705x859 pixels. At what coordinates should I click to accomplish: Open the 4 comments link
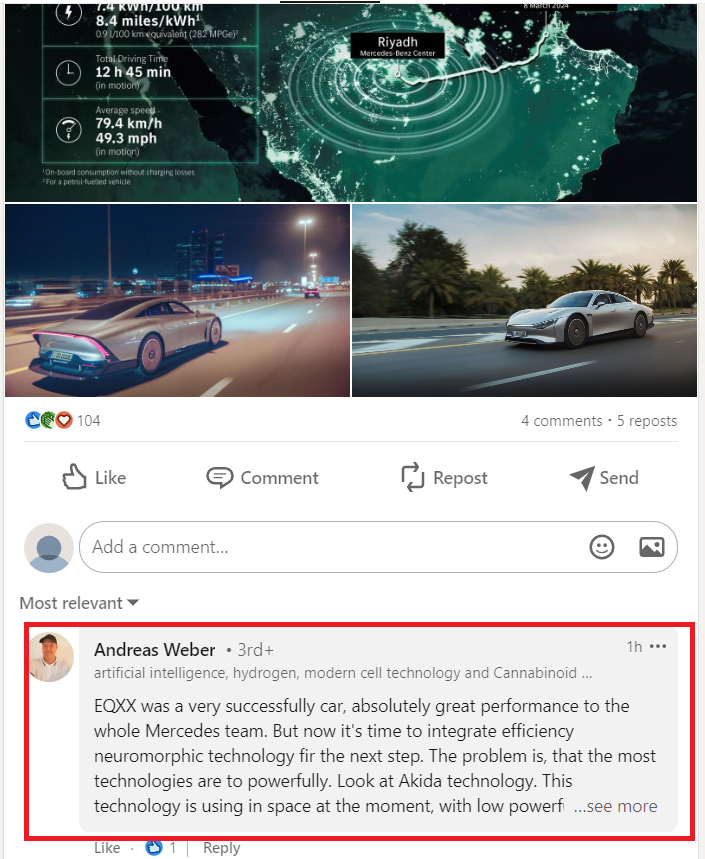561,421
